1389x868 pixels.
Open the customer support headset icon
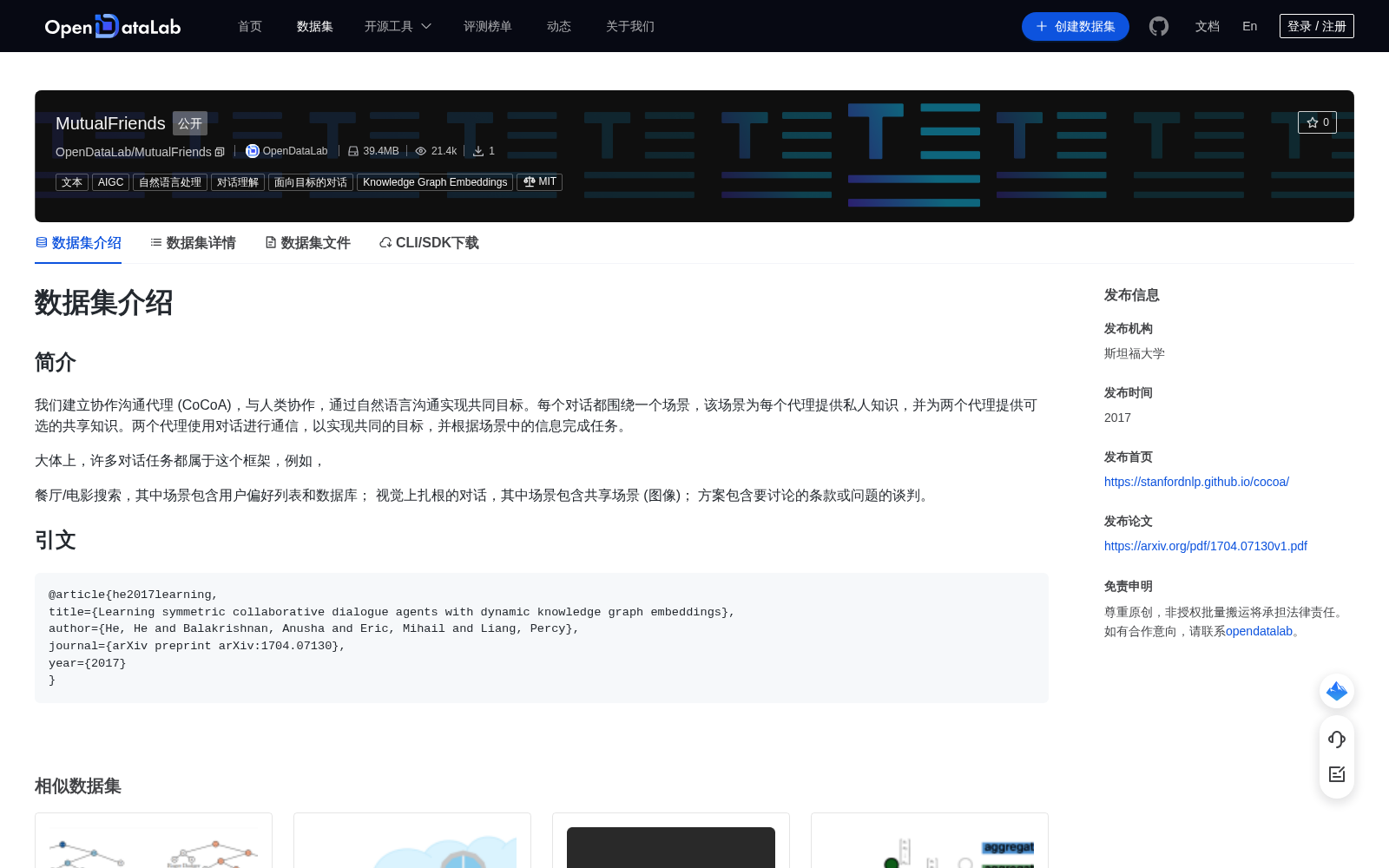(x=1337, y=740)
